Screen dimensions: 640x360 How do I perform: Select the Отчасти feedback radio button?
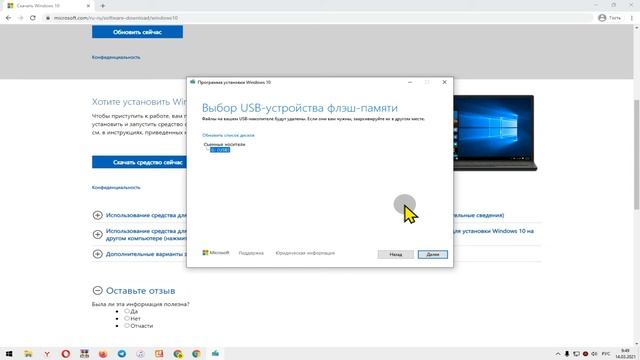point(127,326)
